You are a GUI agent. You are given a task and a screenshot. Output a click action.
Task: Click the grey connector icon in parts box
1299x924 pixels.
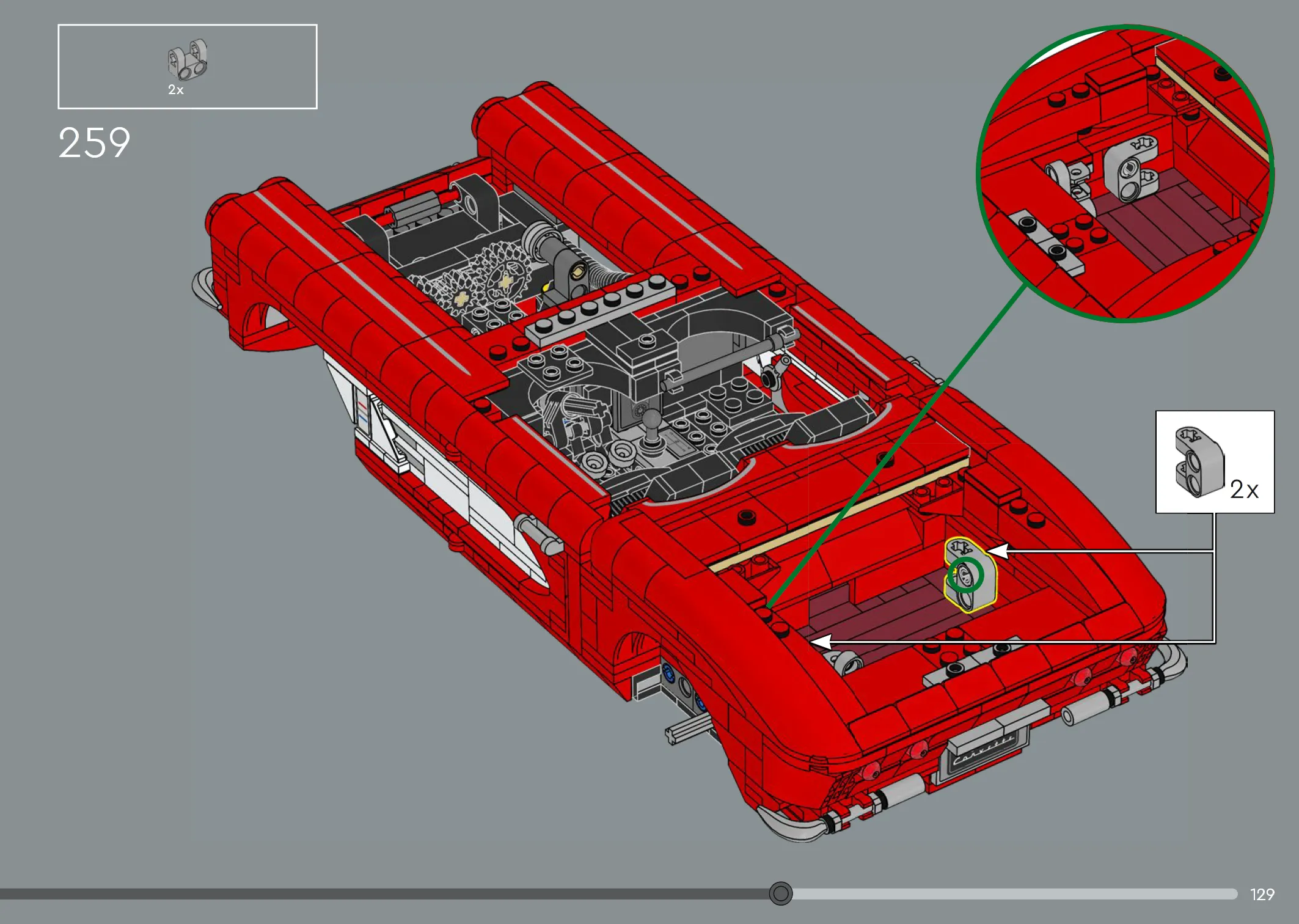pyautogui.click(x=188, y=60)
